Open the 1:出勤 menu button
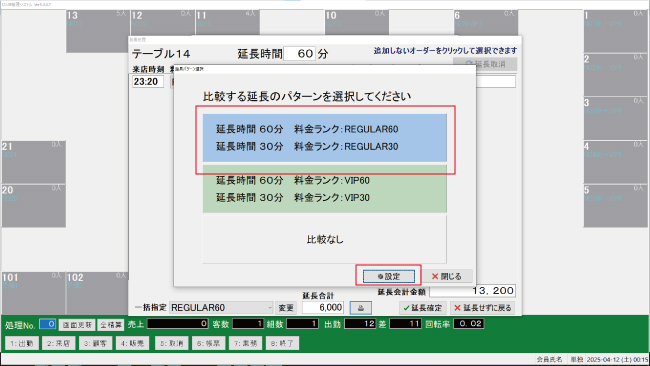The image size is (650, 366). tap(22, 343)
